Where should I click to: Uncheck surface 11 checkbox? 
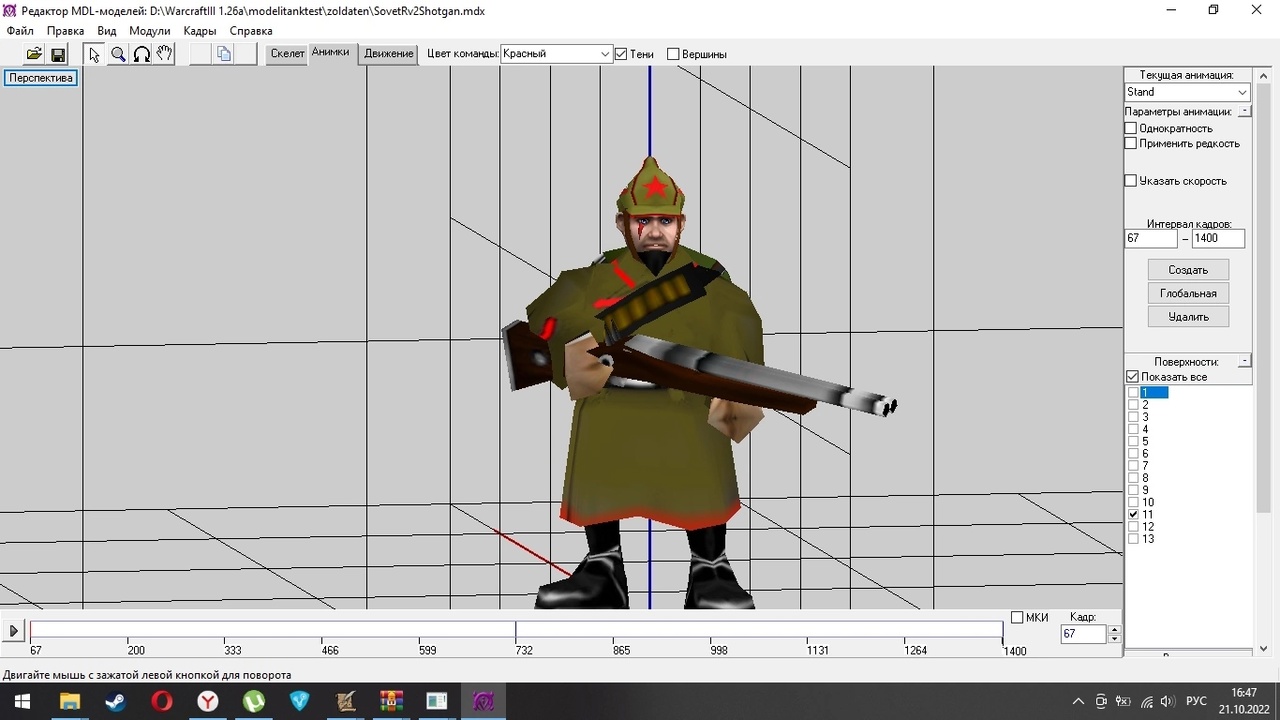(x=1133, y=514)
